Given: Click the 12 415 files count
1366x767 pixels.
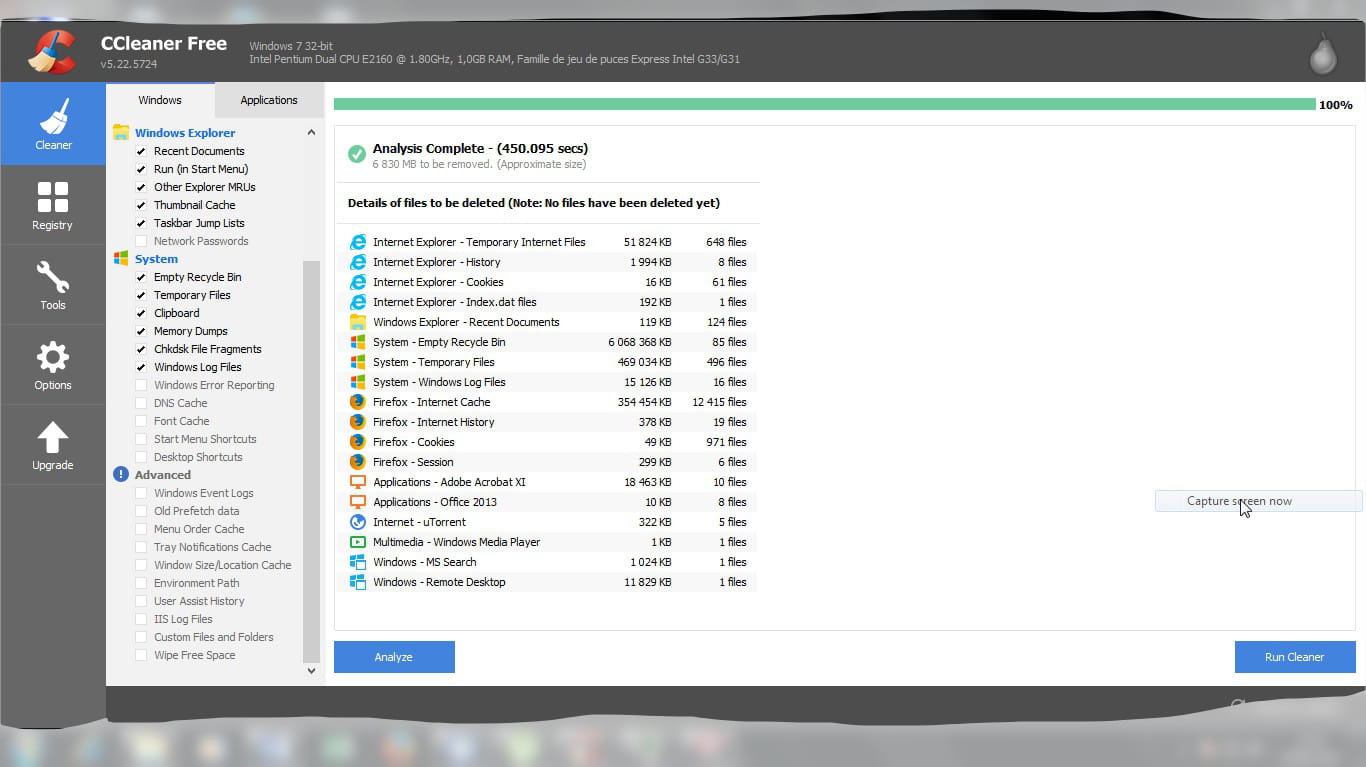Looking at the screenshot, I should (719, 402).
